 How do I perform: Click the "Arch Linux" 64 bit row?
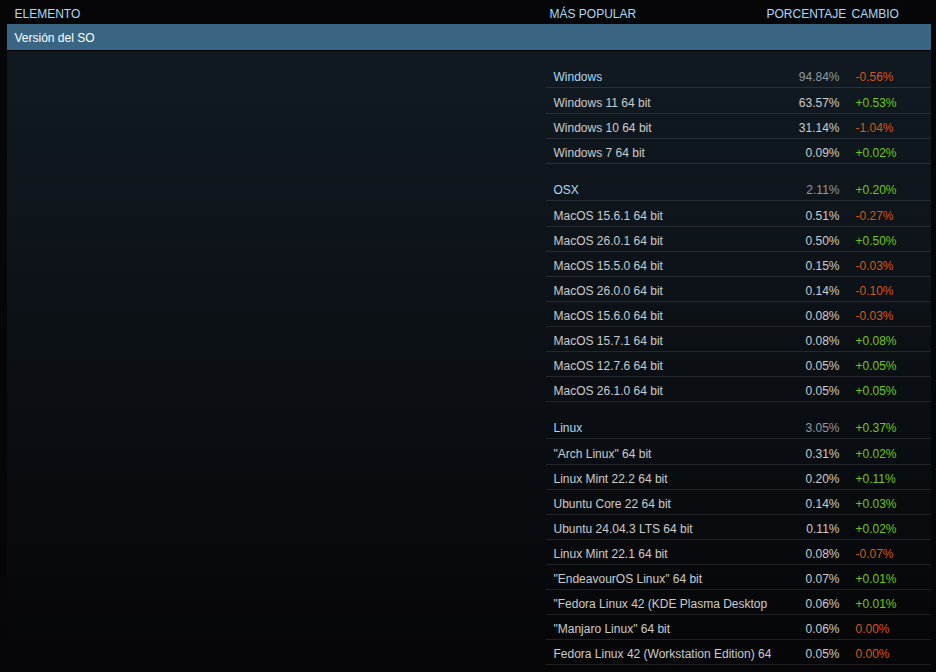[602, 454]
